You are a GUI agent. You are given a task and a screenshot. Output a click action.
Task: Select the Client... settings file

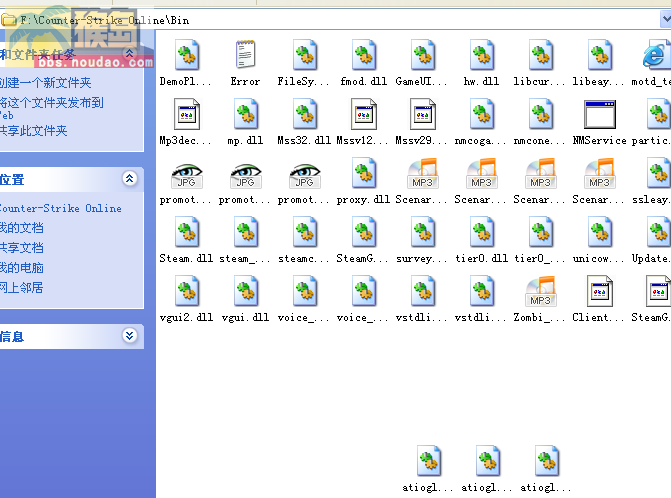(600, 291)
